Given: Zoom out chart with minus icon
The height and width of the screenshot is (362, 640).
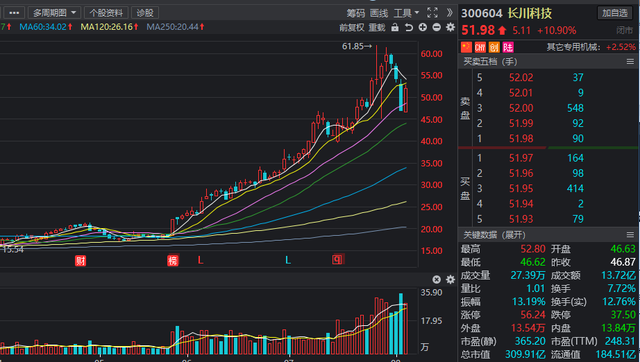Looking at the screenshot, I should click(436, 28).
